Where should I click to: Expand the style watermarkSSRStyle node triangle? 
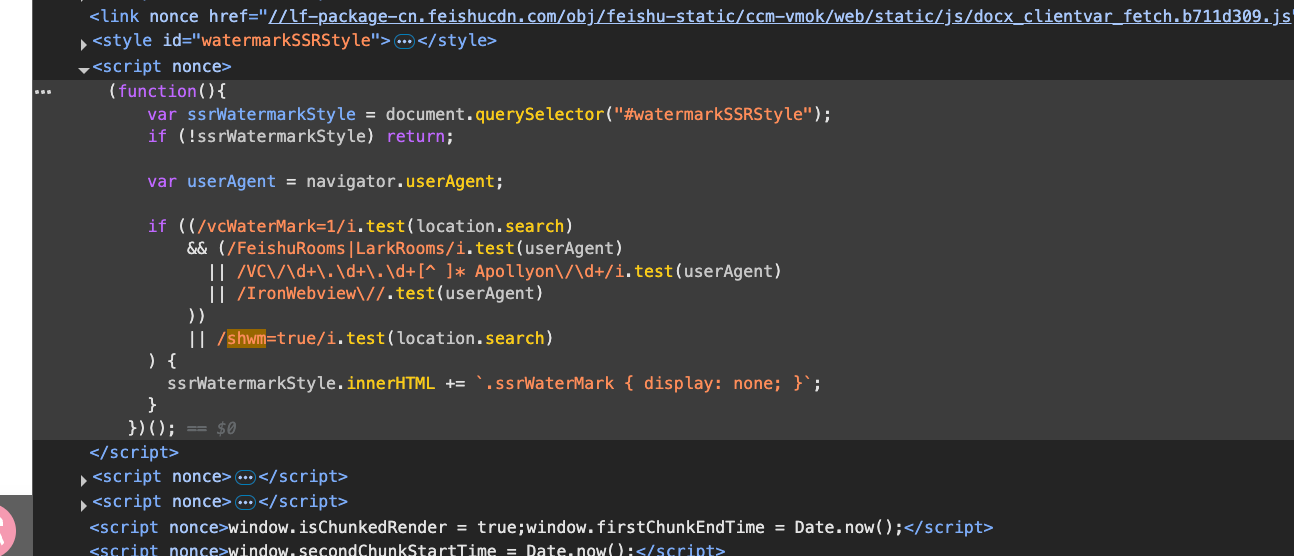tap(83, 43)
